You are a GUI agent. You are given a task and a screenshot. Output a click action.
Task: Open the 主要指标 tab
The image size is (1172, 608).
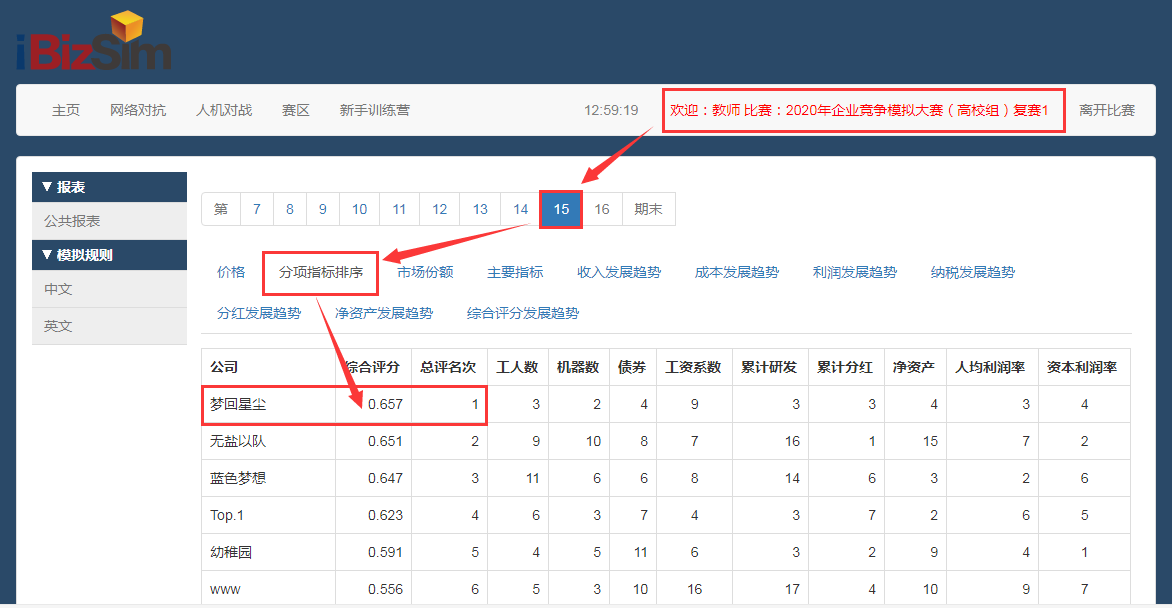515,272
